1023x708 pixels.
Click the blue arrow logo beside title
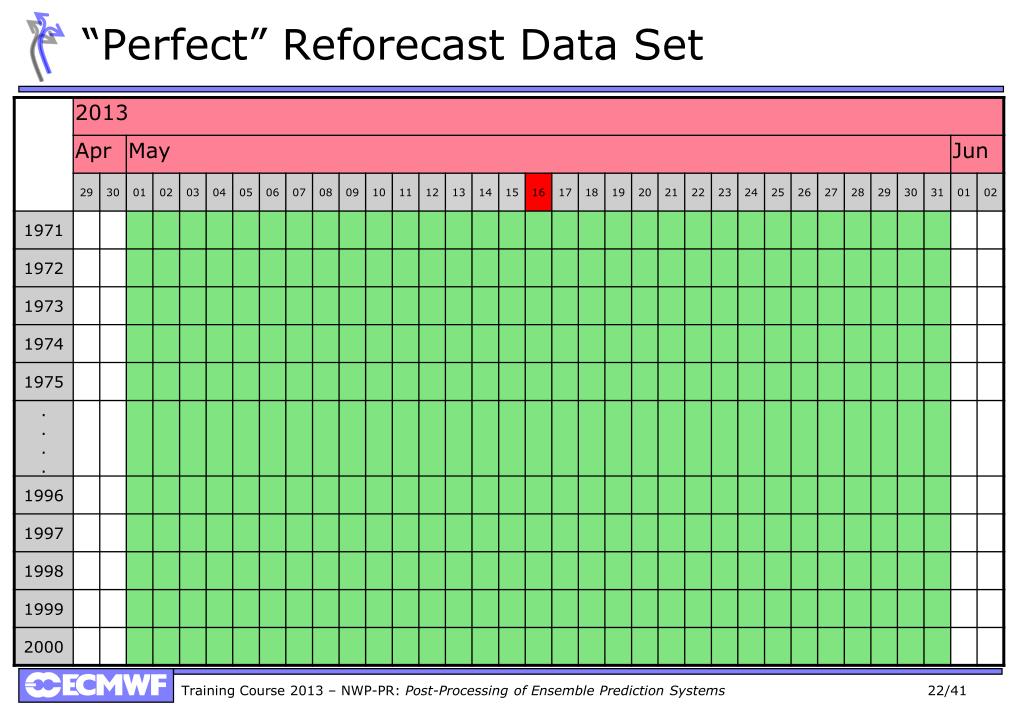point(45,46)
